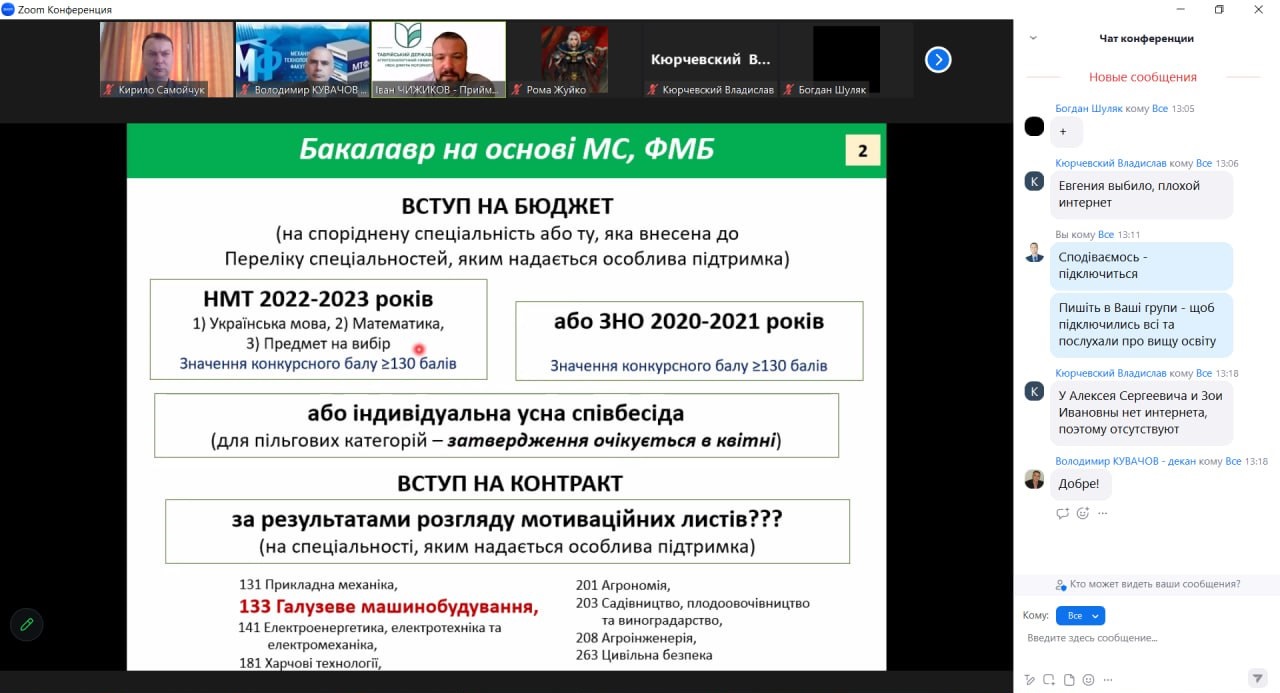Show next participants with the blue arrow
The width and height of the screenshot is (1280, 693).
coord(938,60)
